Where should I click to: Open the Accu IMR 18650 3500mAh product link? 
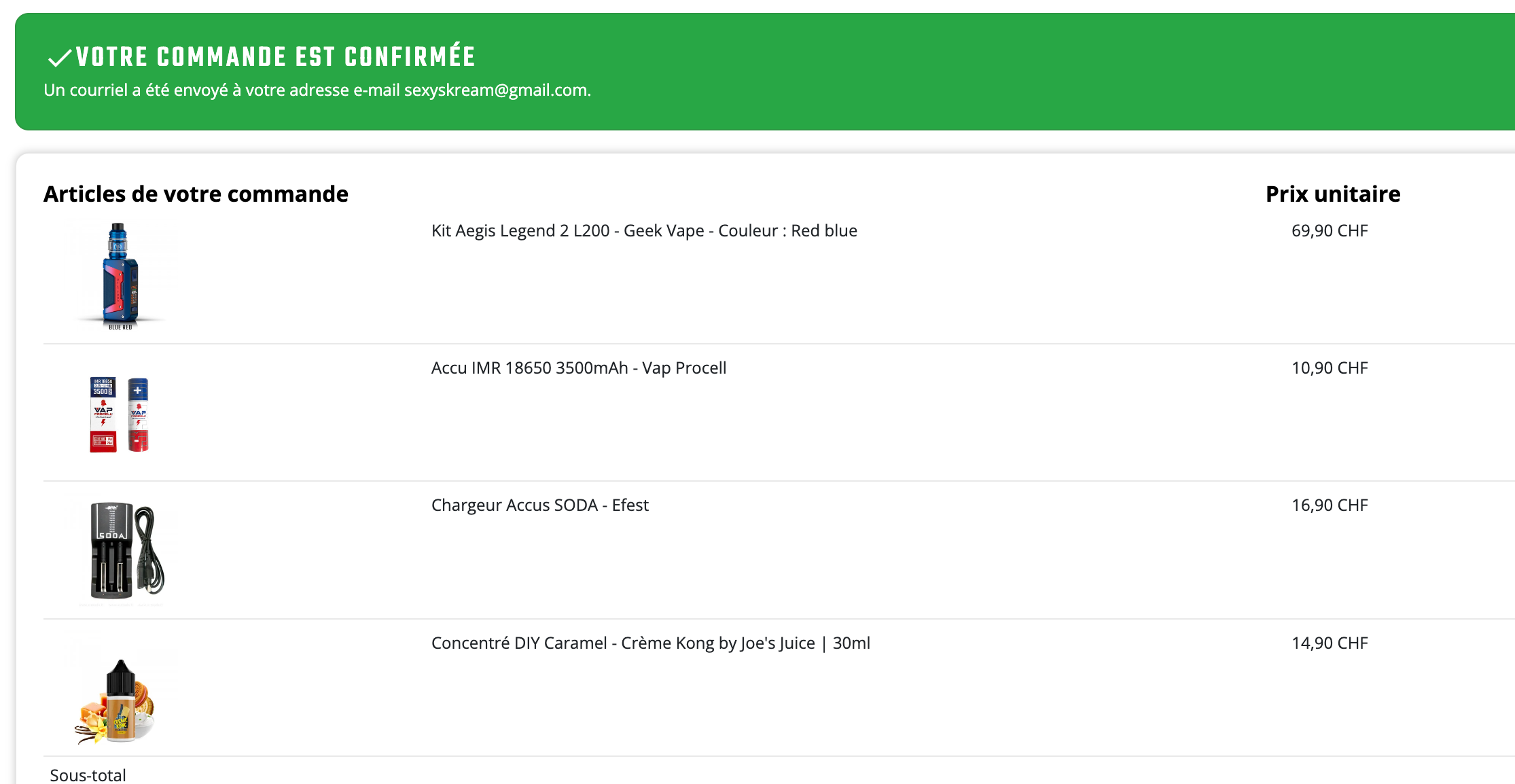coord(578,368)
